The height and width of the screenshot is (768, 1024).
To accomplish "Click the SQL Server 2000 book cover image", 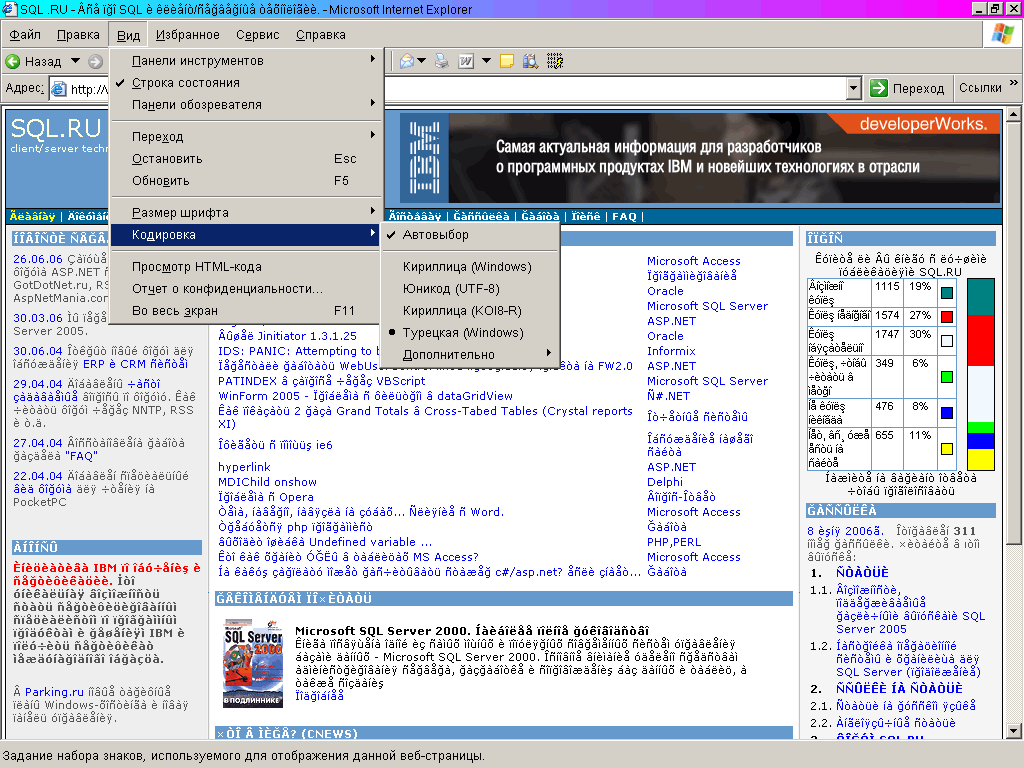I will [x=250, y=663].
